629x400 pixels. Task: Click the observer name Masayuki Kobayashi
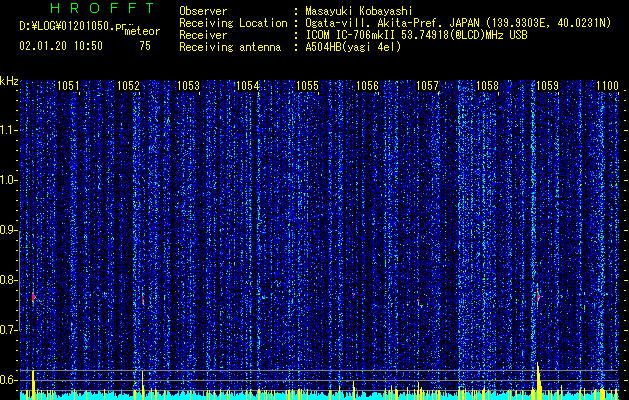pos(359,11)
